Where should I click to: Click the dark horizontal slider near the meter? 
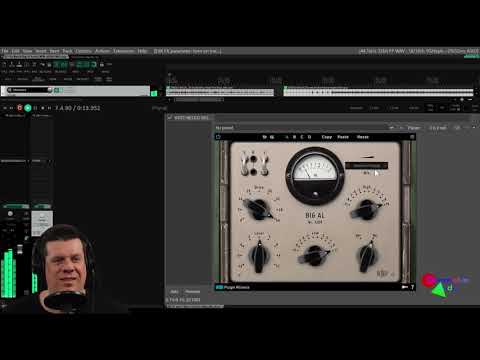click(x=366, y=166)
